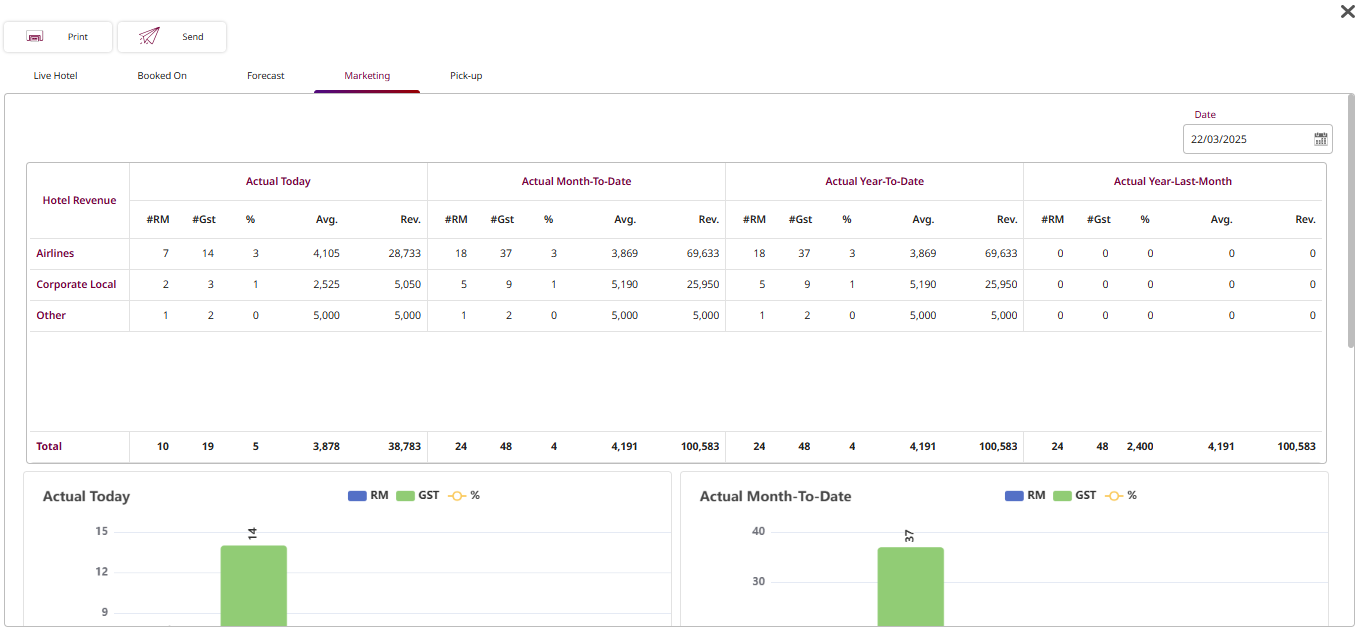
Task: Open the calendar picker icon
Action: click(1320, 139)
